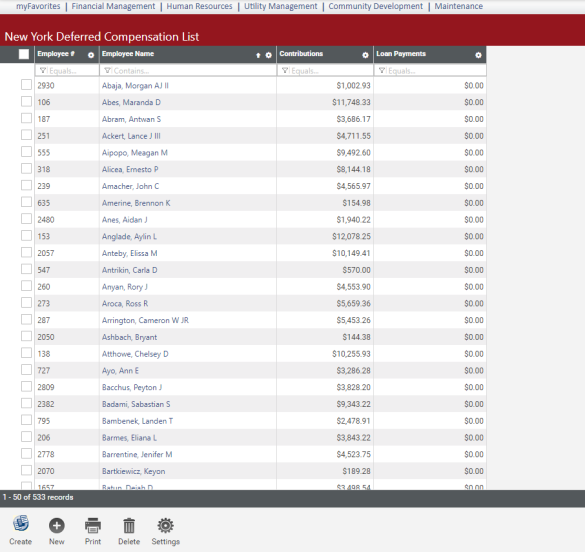Open employee link Amerine, Brennon K
This screenshot has width=585, height=552.
click(136, 203)
